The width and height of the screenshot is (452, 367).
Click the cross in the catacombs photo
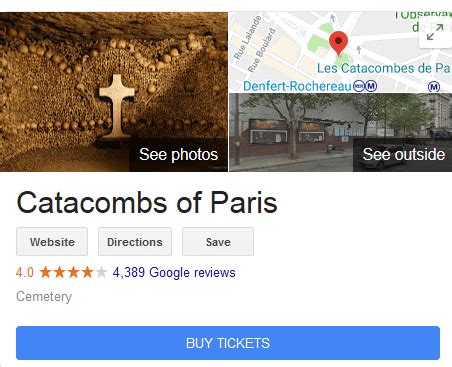[x=117, y=106]
